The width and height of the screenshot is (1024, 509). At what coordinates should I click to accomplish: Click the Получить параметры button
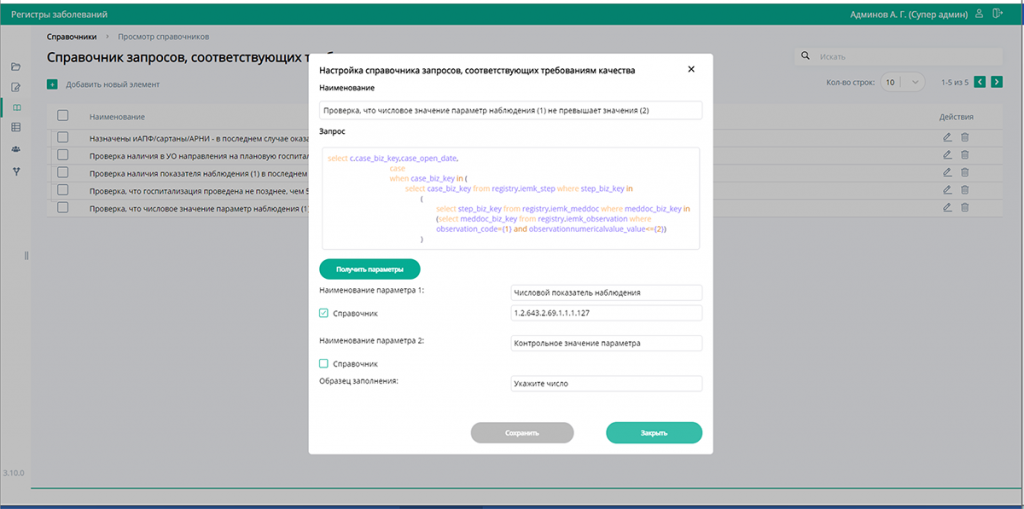tap(370, 269)
